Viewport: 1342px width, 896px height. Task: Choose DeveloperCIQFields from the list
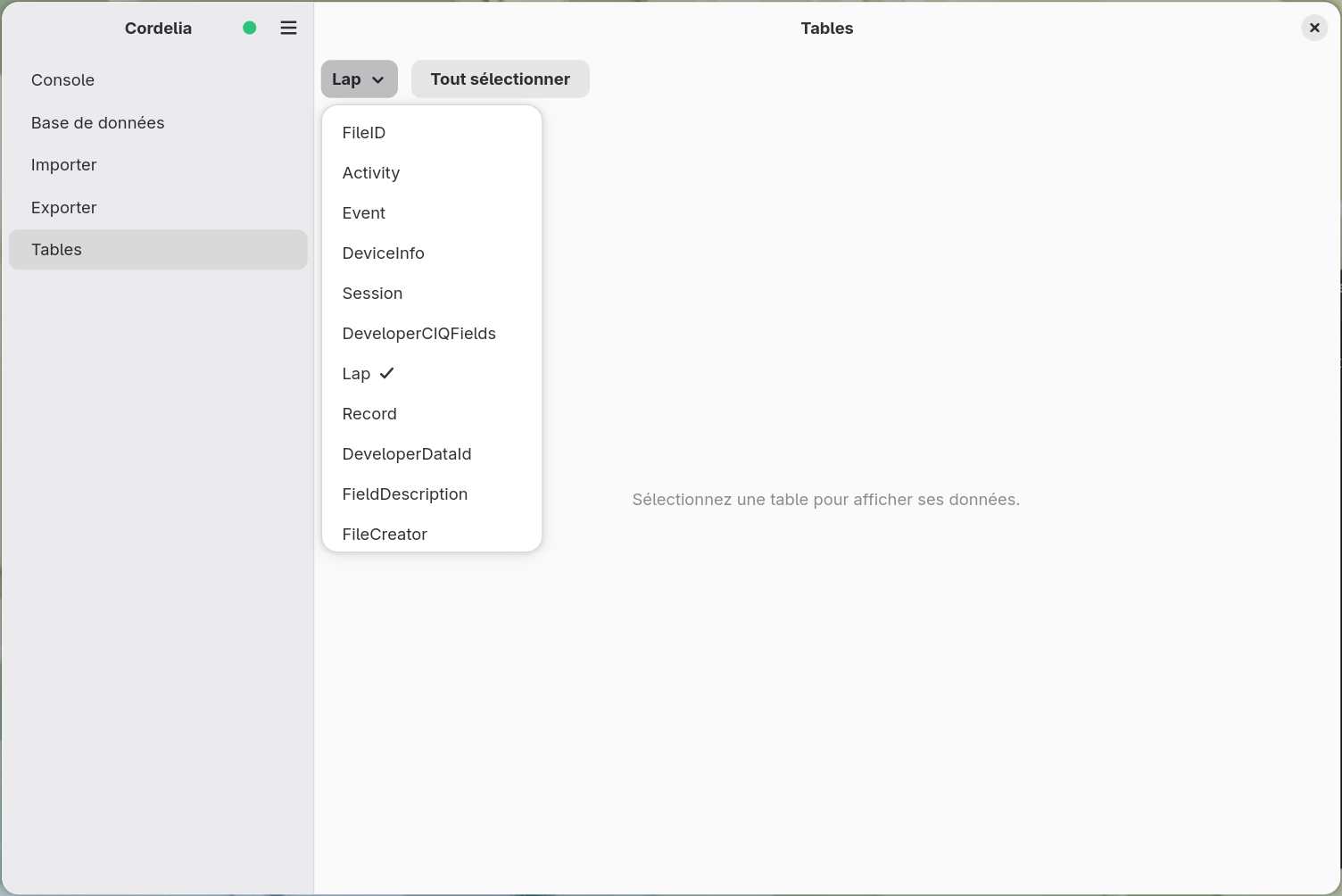432,334
